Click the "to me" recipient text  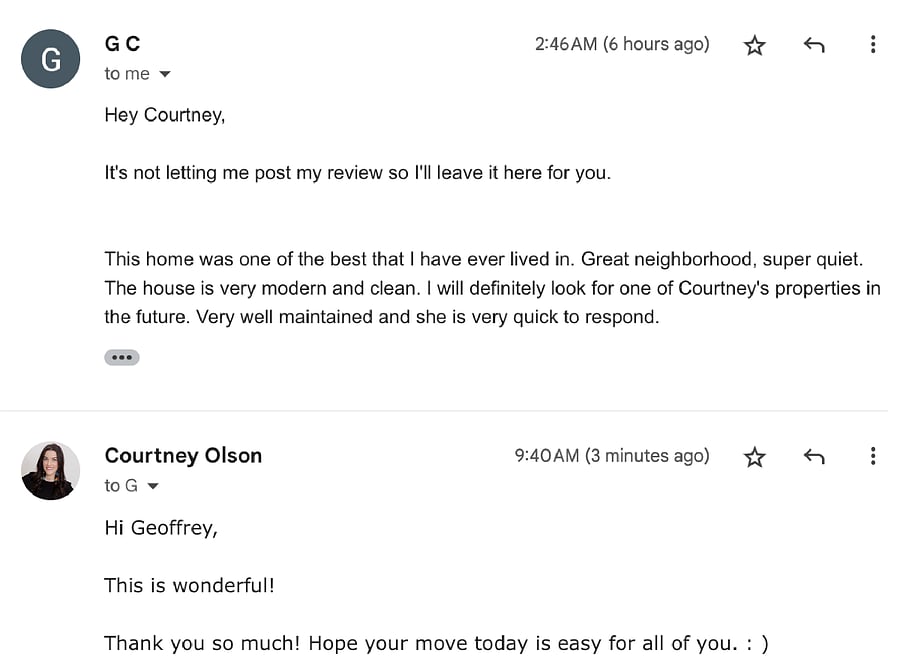[127, 73]
